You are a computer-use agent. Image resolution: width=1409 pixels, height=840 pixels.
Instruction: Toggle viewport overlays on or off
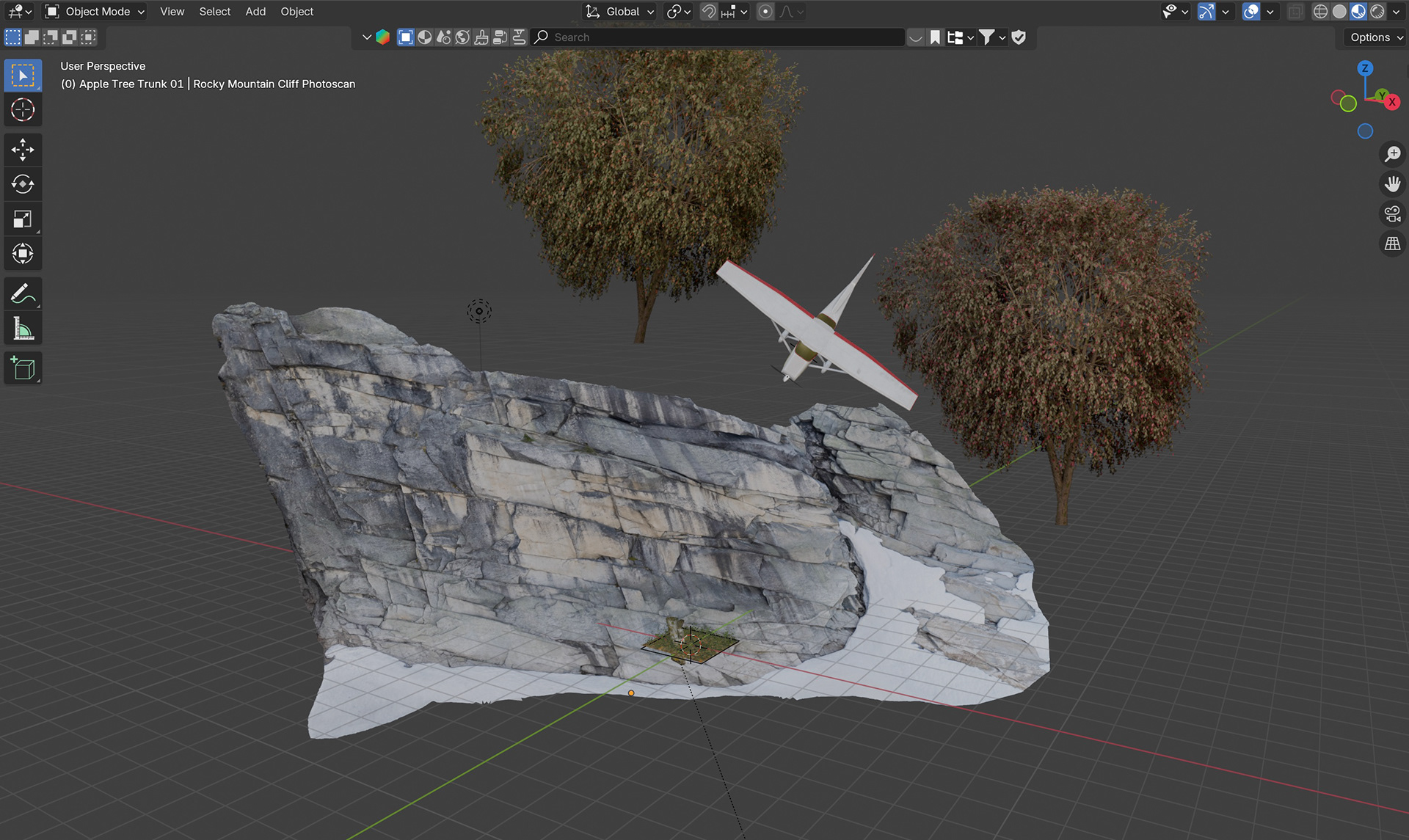pyautogui.click(x=1251, y=12)
